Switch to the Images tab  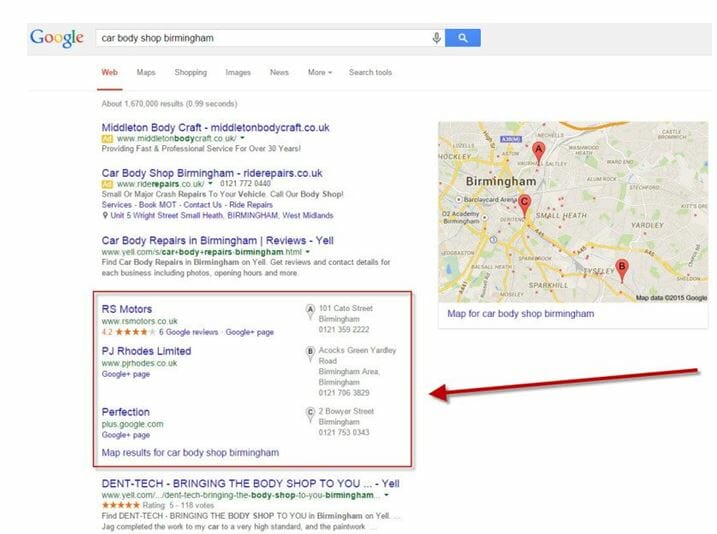coord(238,72)
